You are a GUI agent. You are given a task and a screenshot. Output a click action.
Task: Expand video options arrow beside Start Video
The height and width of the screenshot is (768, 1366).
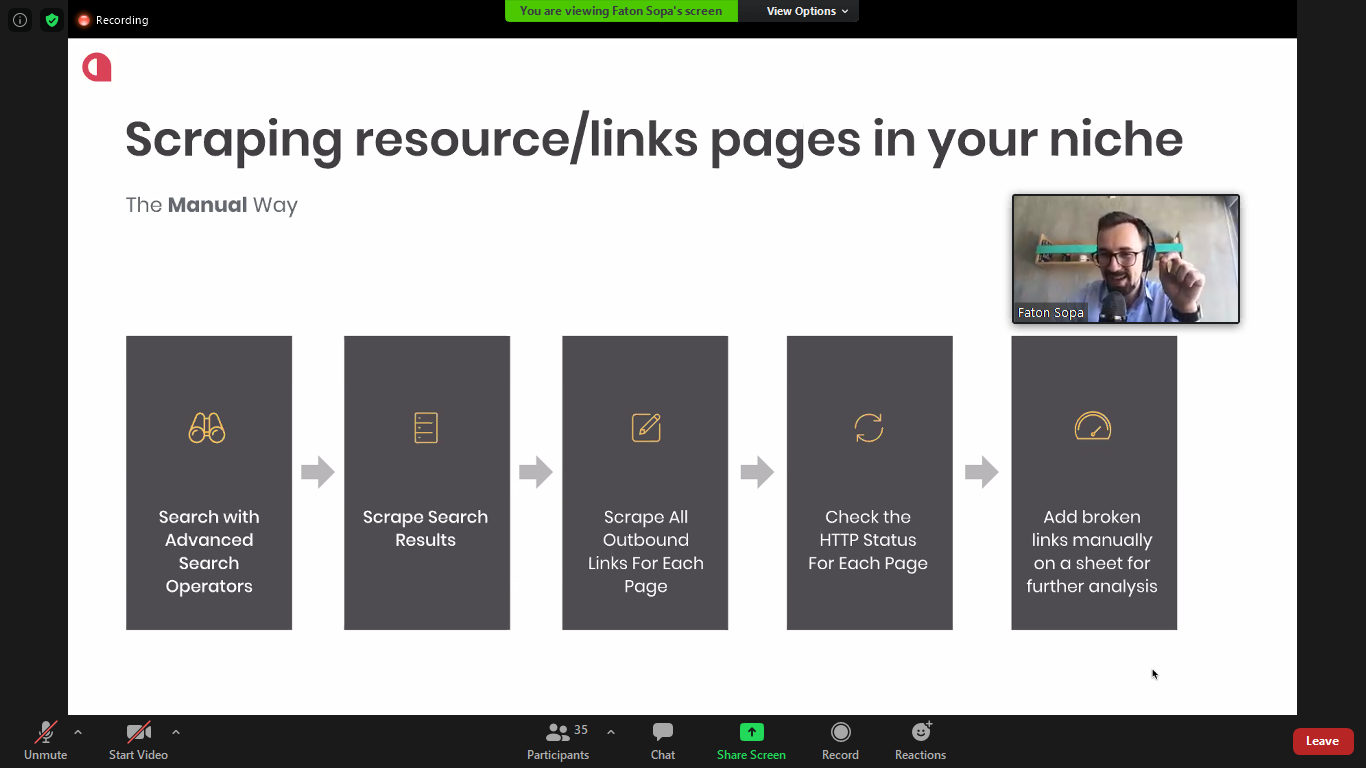(x=176, y=732)
